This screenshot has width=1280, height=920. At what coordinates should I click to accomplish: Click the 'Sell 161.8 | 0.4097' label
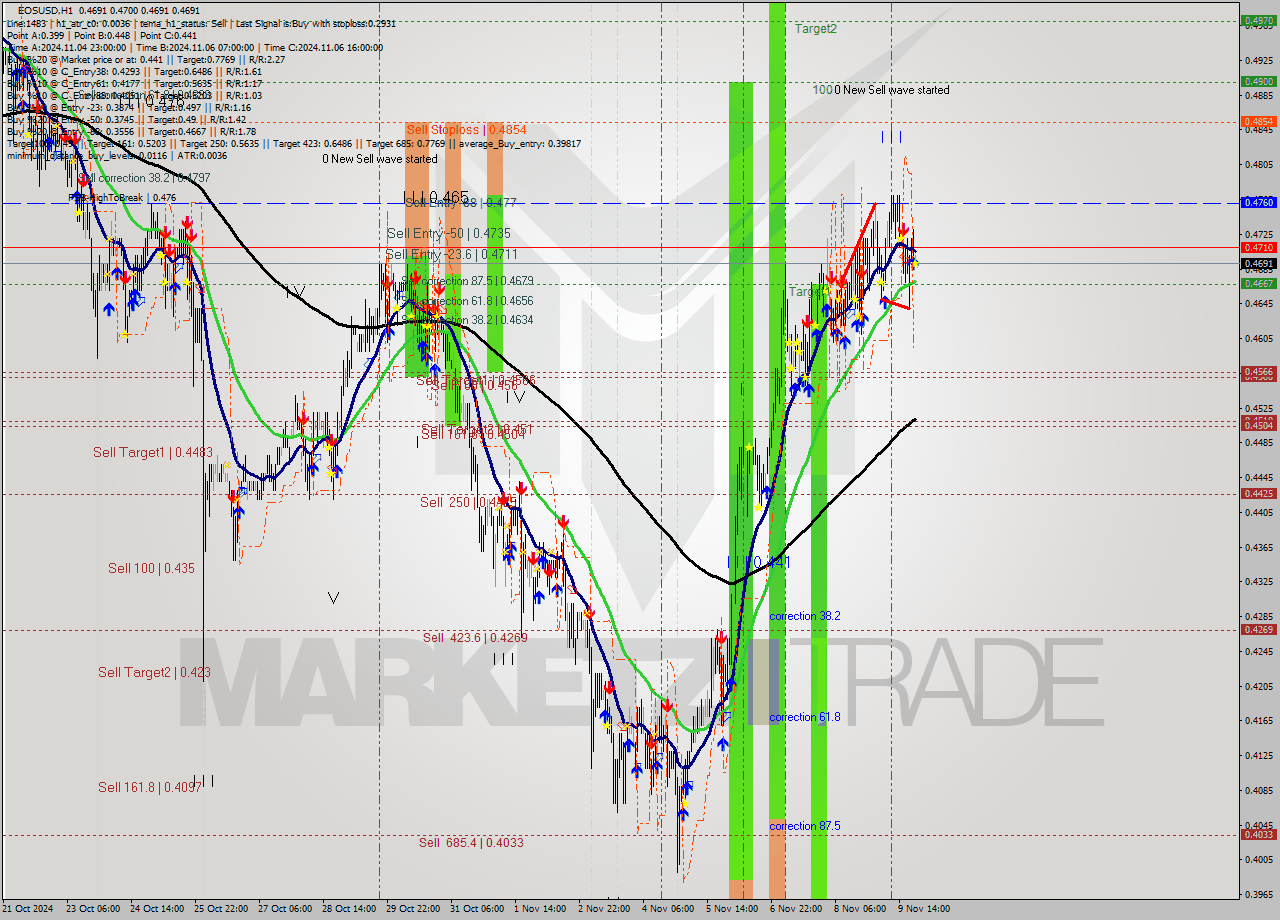point(150,787)
